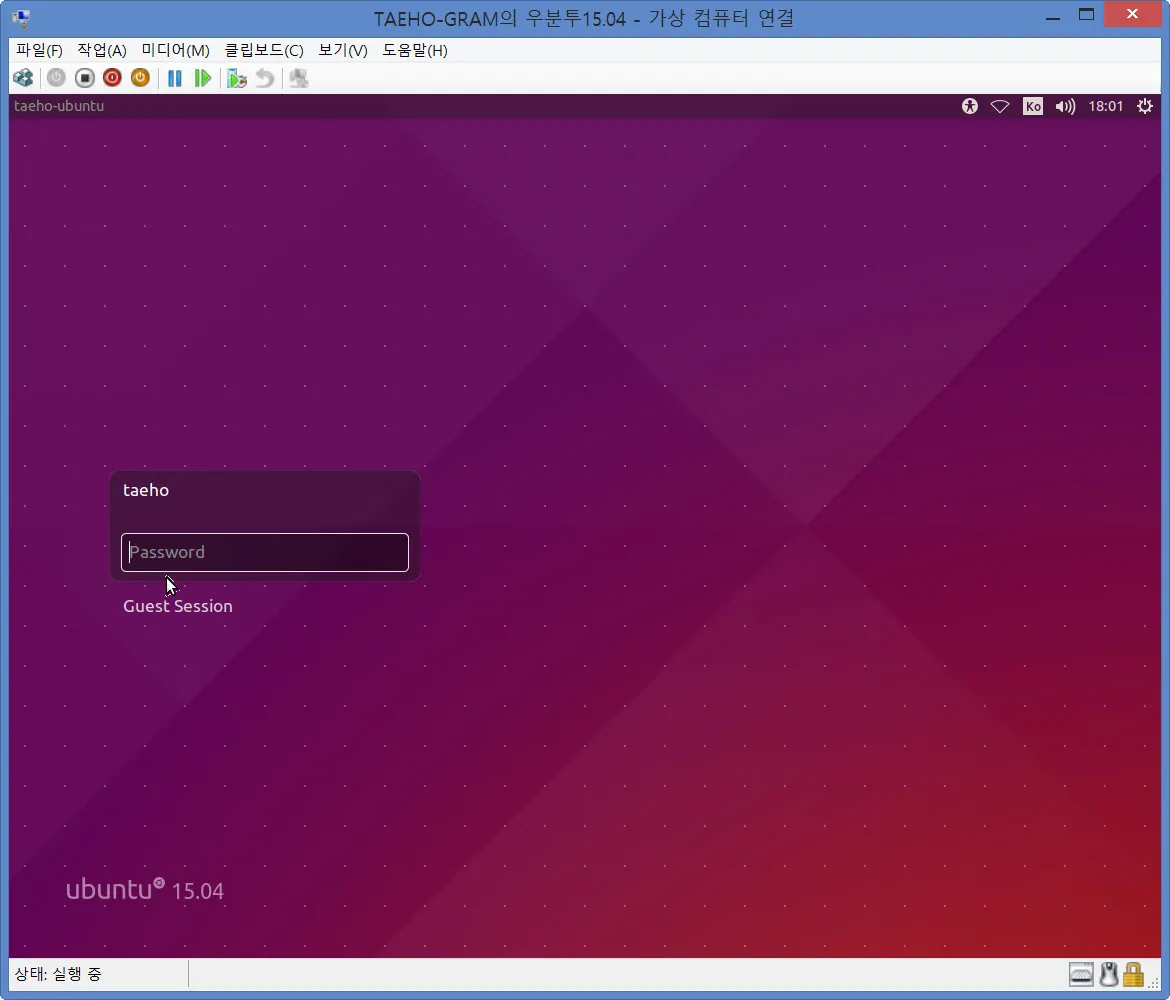Reset the VM with the green play icon
This screenshot has width=1170, height=1000.
(x=202, y=78)
